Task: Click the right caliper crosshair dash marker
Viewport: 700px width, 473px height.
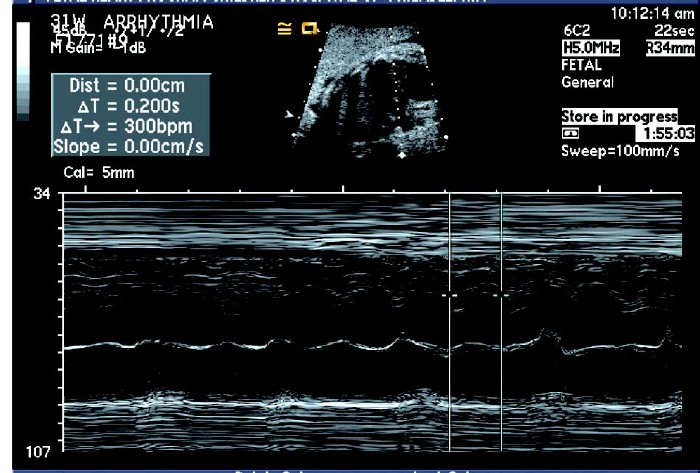Action: pos(501,295)
